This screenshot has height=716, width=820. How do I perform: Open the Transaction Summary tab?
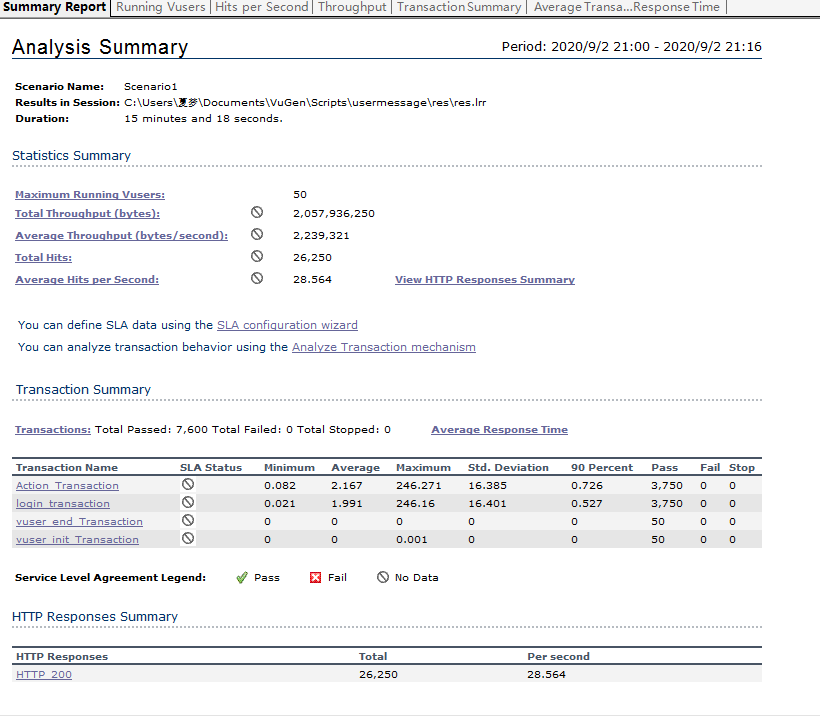click(x=459, y=7)
